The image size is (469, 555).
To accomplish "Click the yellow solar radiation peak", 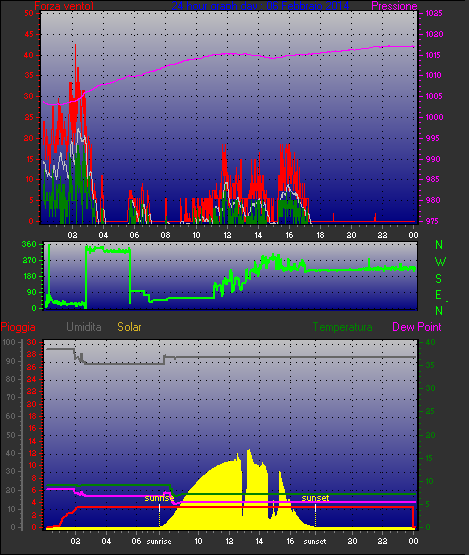I will tap(249, 452).
